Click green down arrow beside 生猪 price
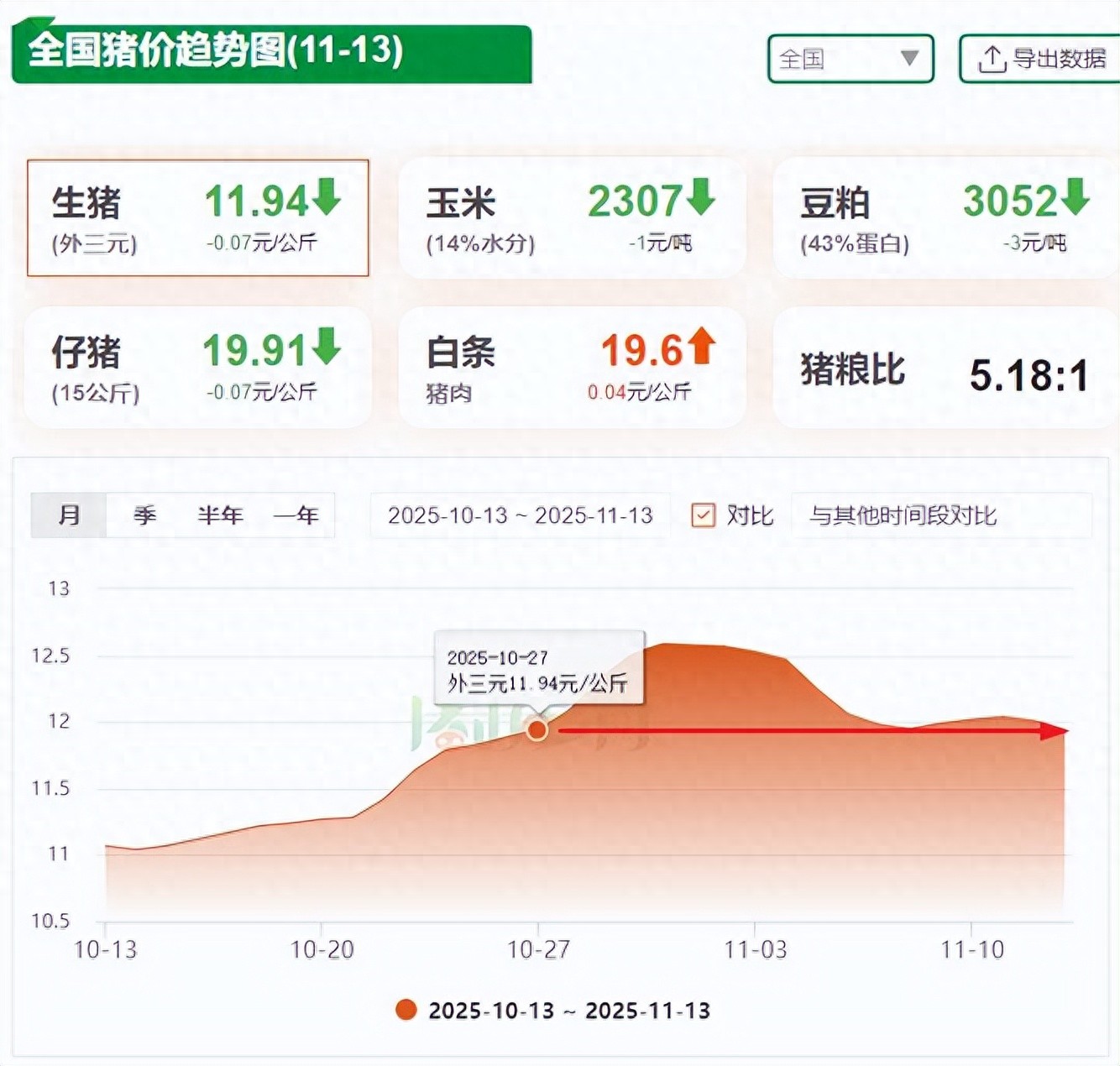This screenshot has height=1066, width=1120. (327, 197)
